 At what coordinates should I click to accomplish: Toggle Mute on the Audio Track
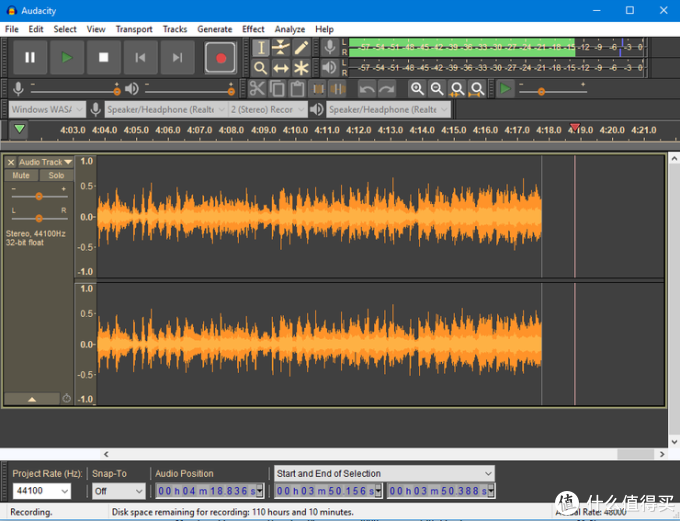21,175
